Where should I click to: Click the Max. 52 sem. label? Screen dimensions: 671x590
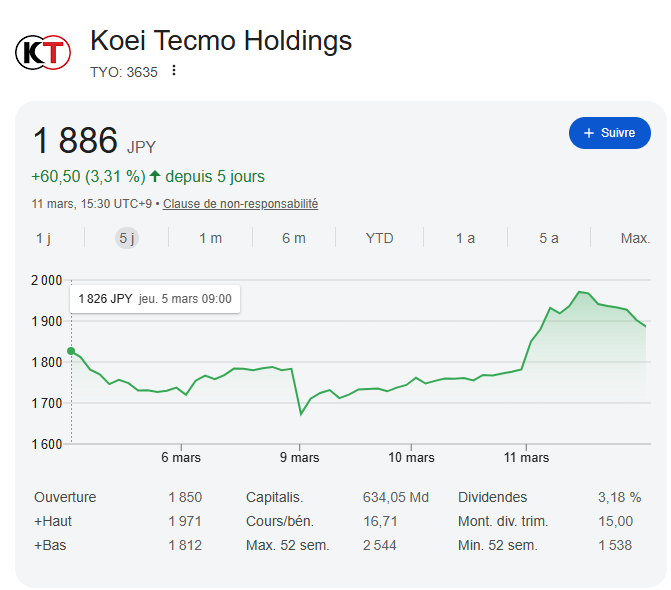pos(288,545)
